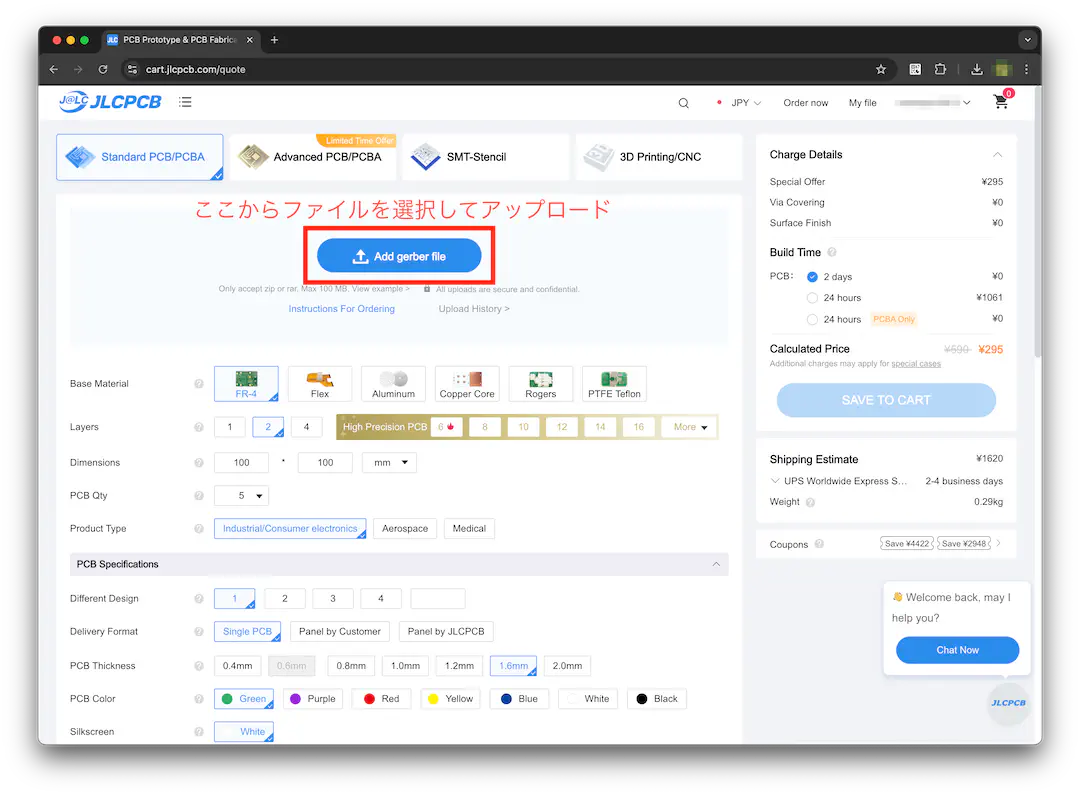Image resolution: width=1080 pixels, height=795 pixels.
Task: Select the 24 hours PCBA Only option
Action: (x=812, y=320)
